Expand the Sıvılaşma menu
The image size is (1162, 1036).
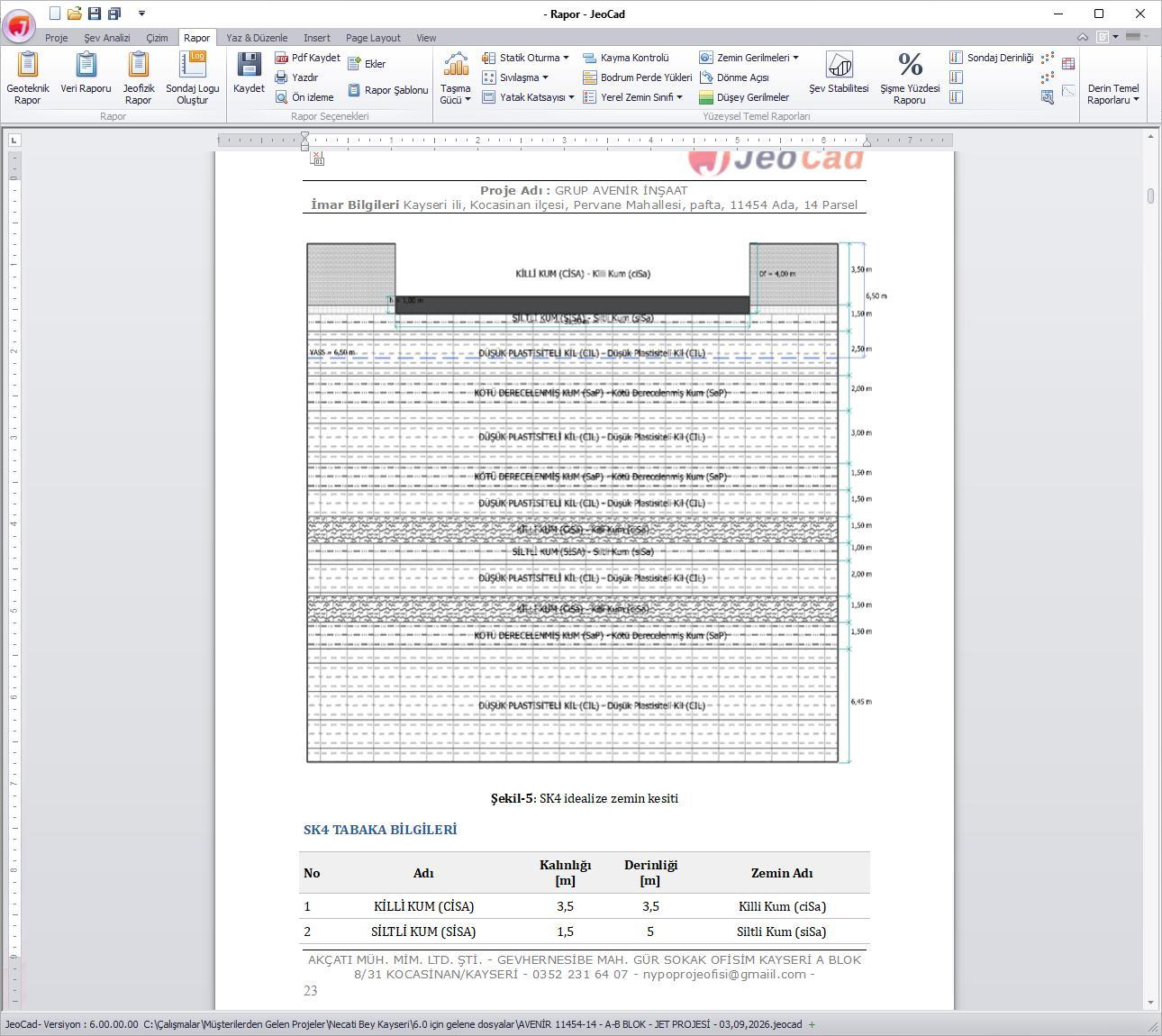[x=515, y=77]
